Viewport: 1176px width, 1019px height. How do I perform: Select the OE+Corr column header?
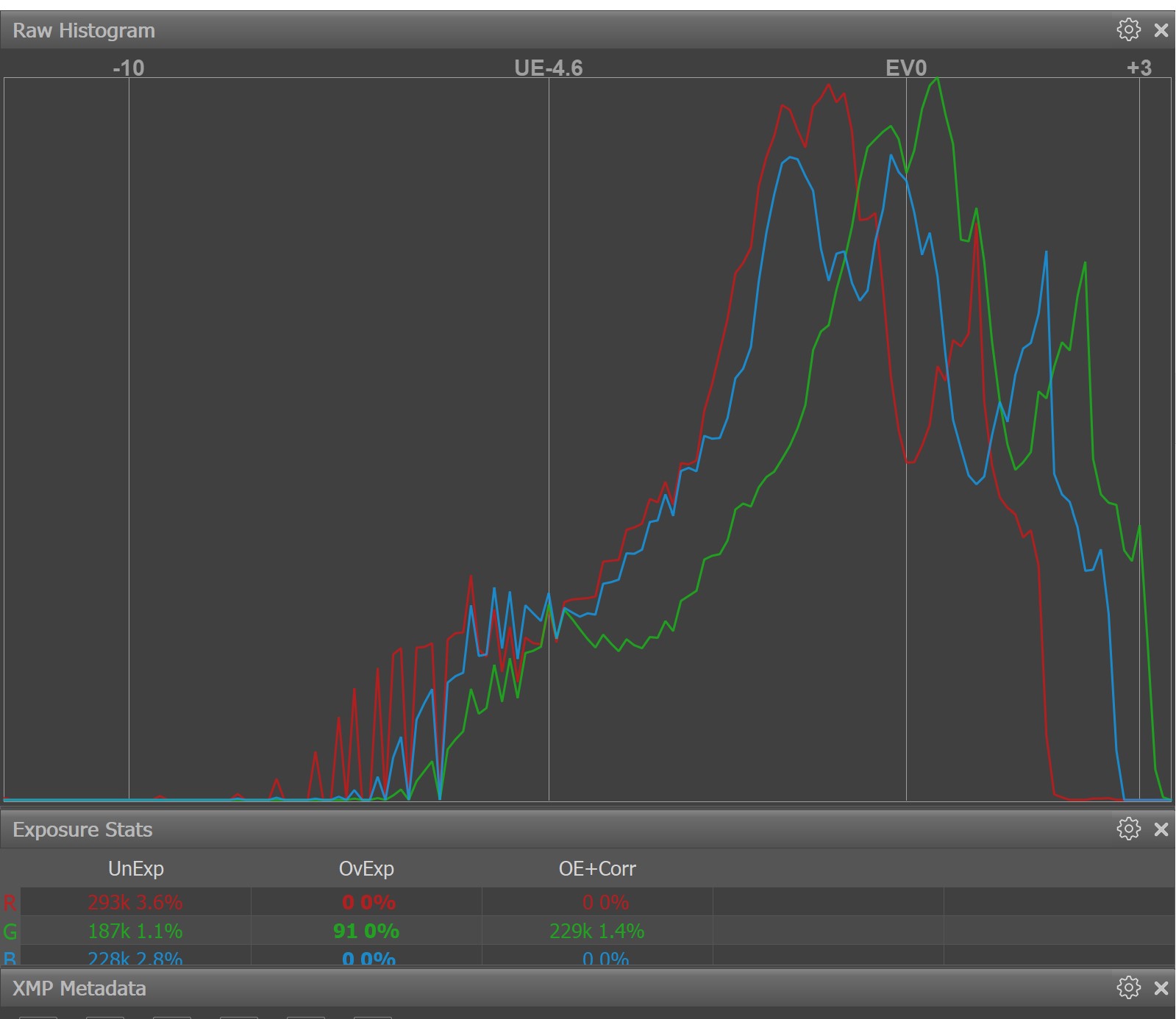597,869
